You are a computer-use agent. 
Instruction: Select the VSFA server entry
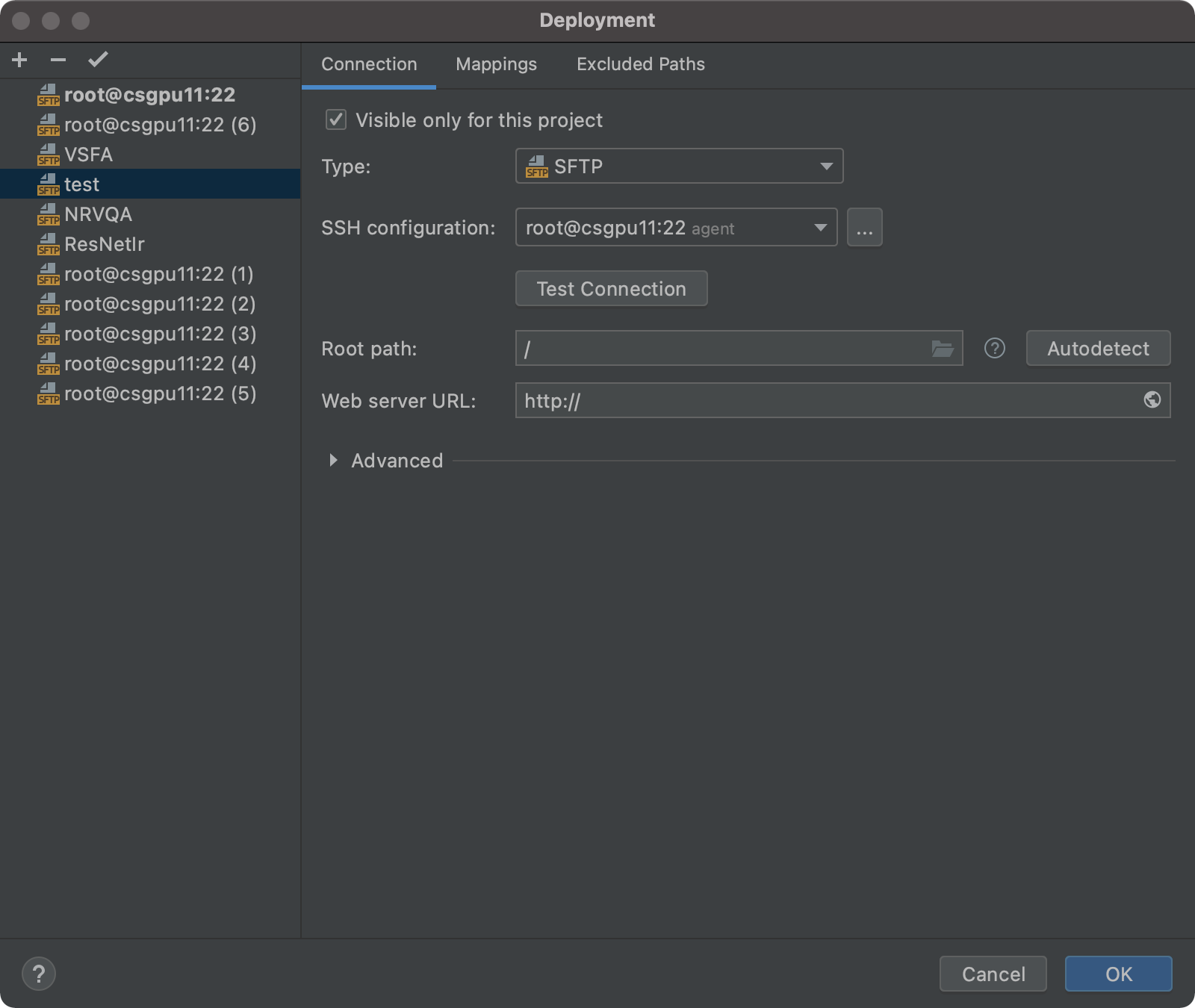[150, 155]
